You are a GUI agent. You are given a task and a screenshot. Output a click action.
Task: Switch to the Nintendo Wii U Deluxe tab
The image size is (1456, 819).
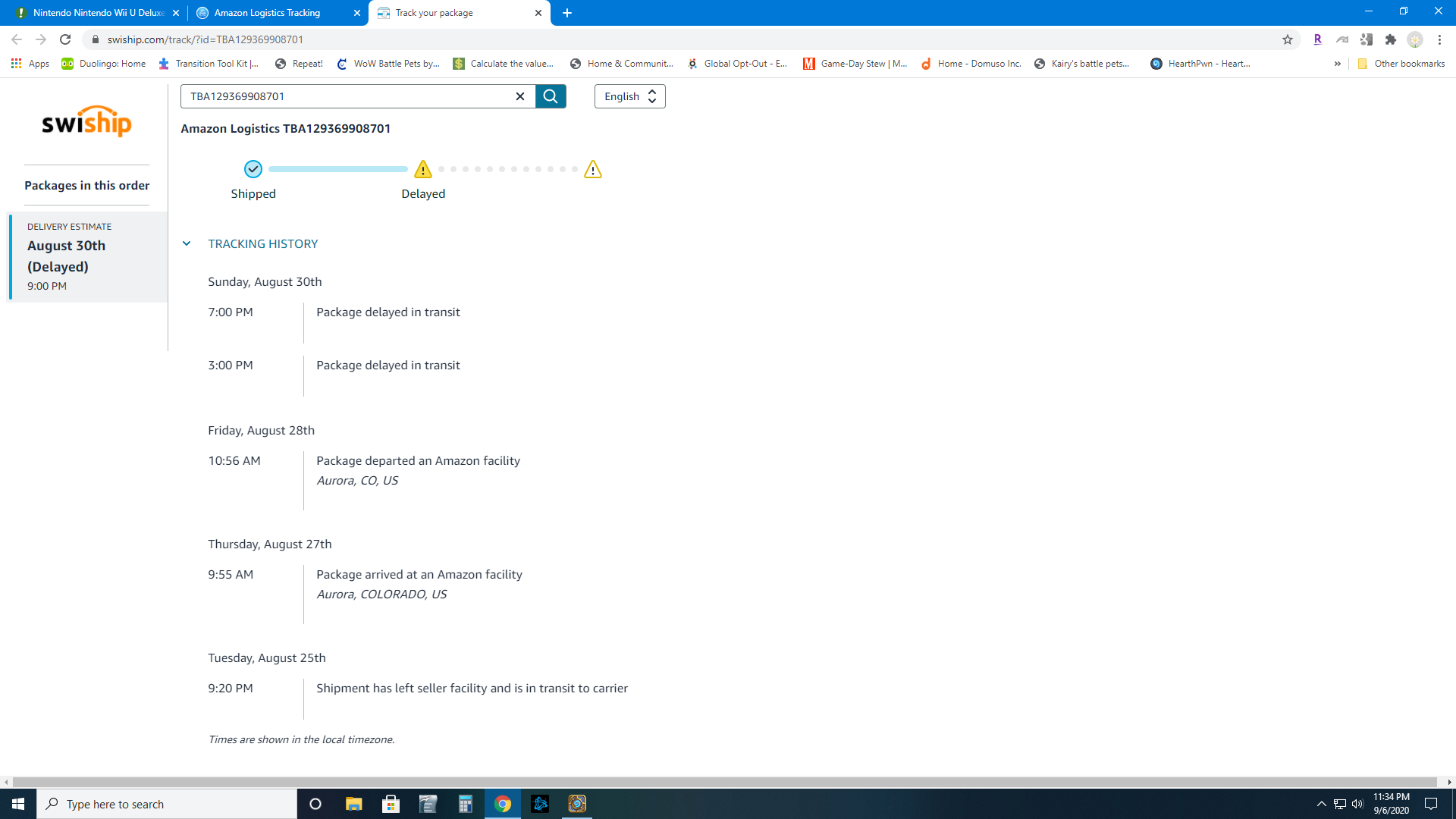click(x=99, y=13)
